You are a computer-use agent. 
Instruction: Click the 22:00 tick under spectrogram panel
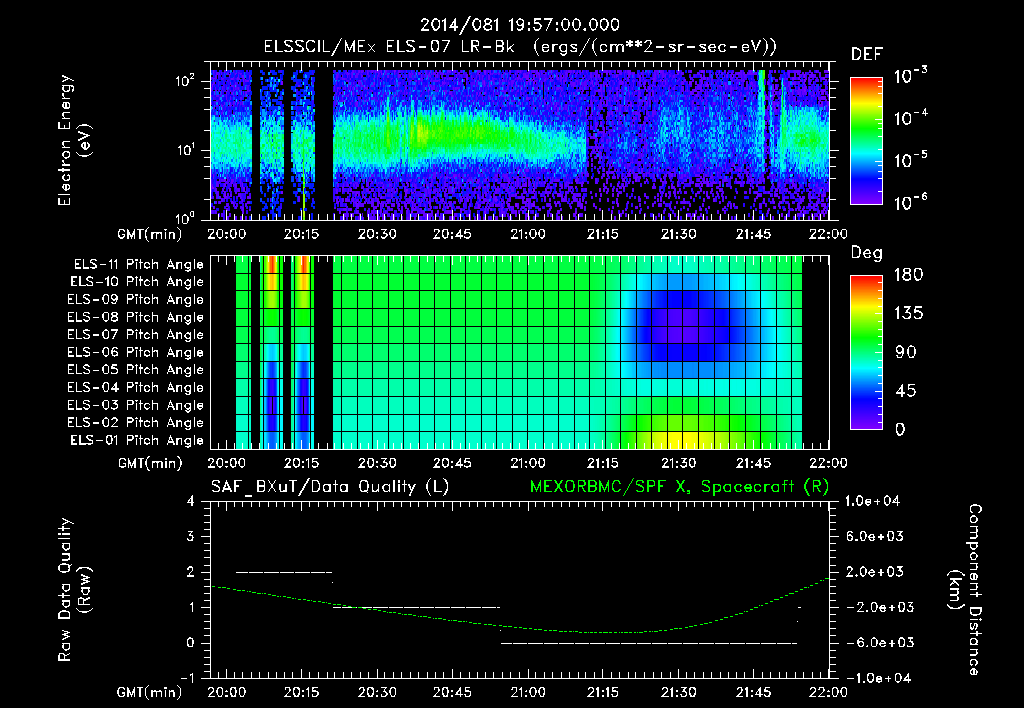tap(828, 234)
